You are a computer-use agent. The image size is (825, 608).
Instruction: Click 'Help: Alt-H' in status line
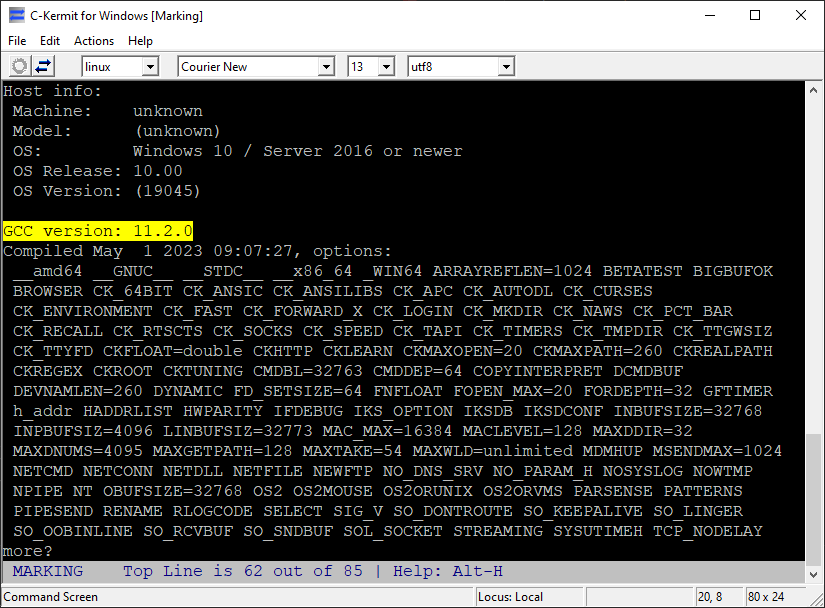[x=448, y=571]
